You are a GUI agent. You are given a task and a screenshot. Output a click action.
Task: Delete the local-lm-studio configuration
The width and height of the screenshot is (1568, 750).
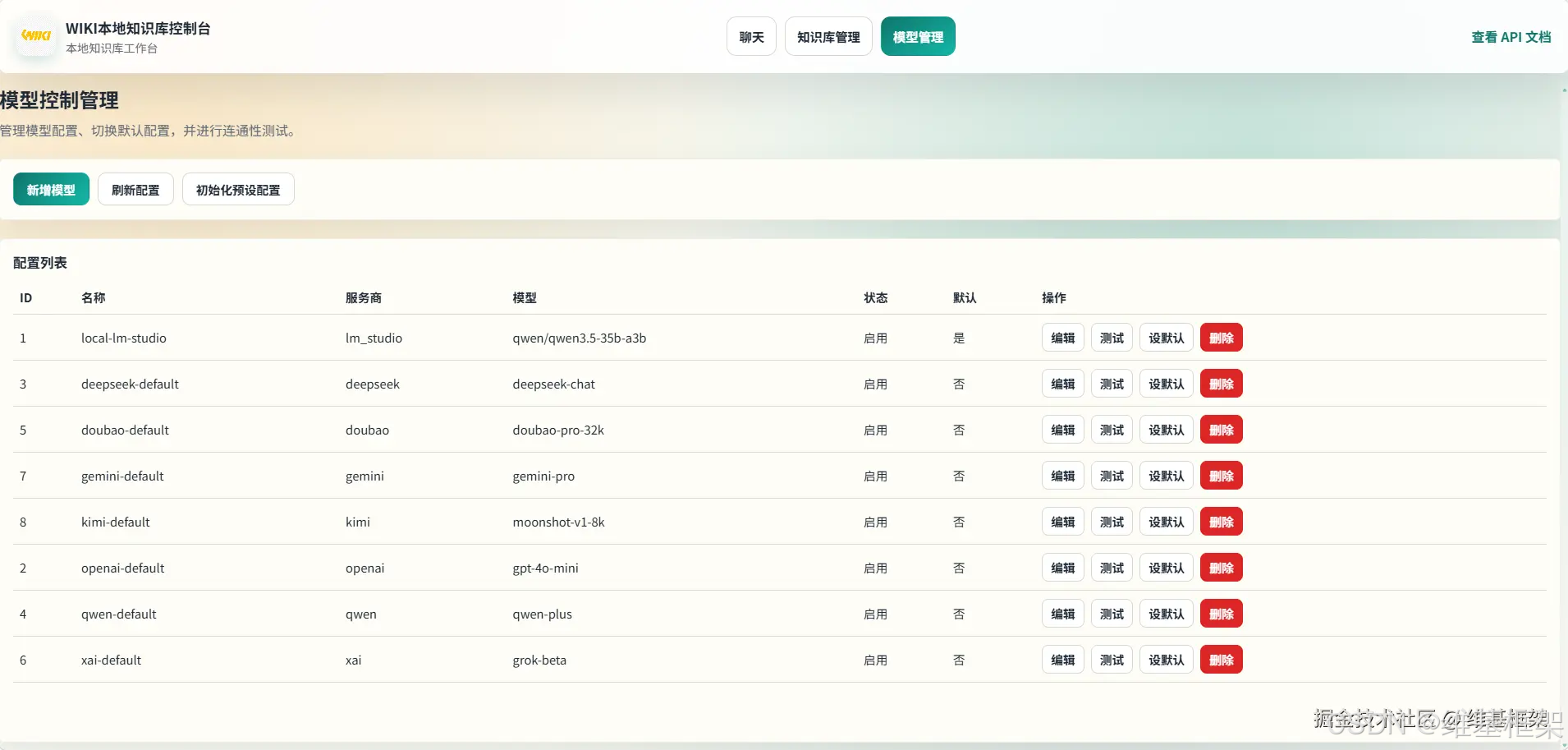coord(1222,338)
